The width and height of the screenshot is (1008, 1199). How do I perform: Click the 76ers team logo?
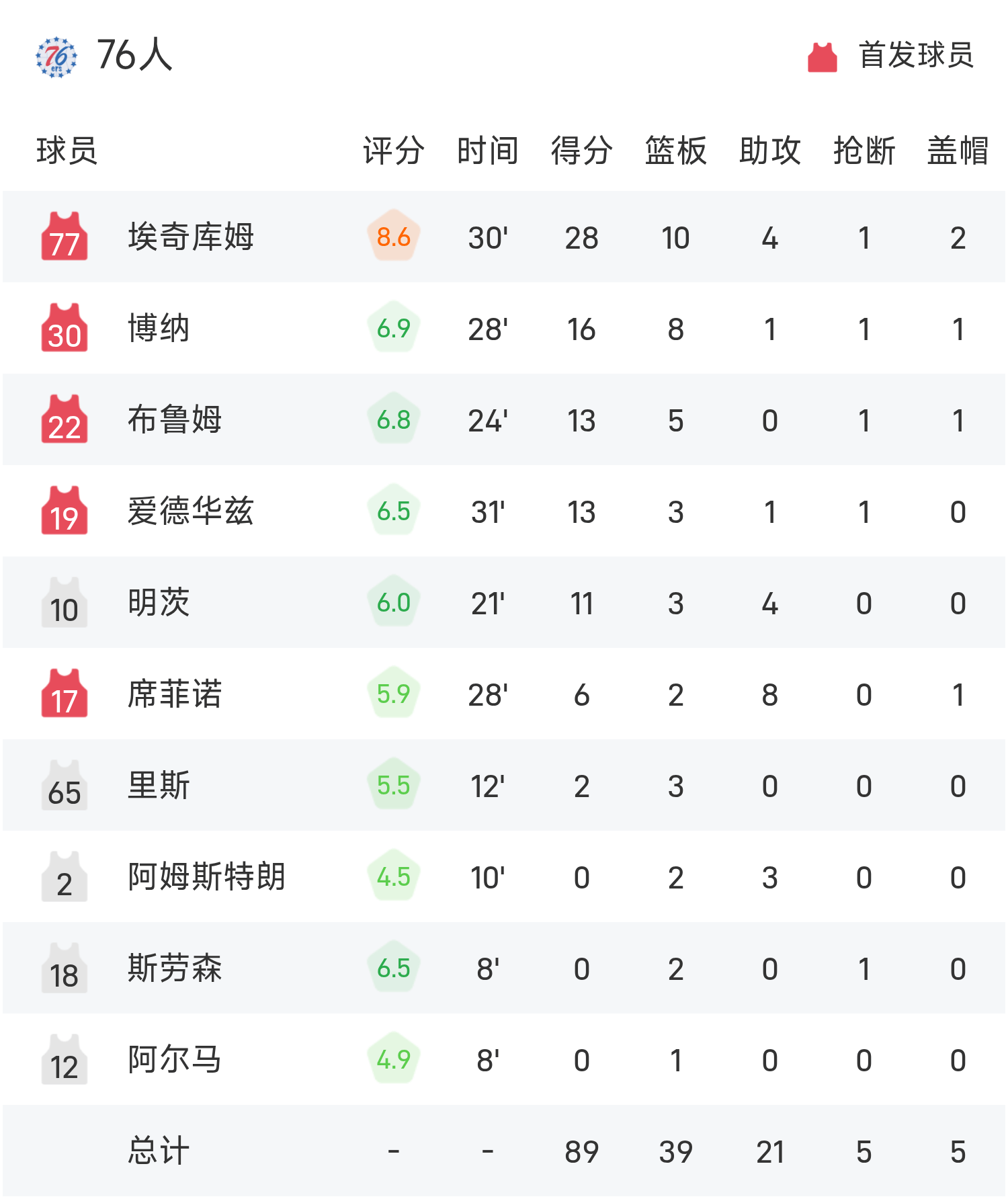[x=56, y=56]
